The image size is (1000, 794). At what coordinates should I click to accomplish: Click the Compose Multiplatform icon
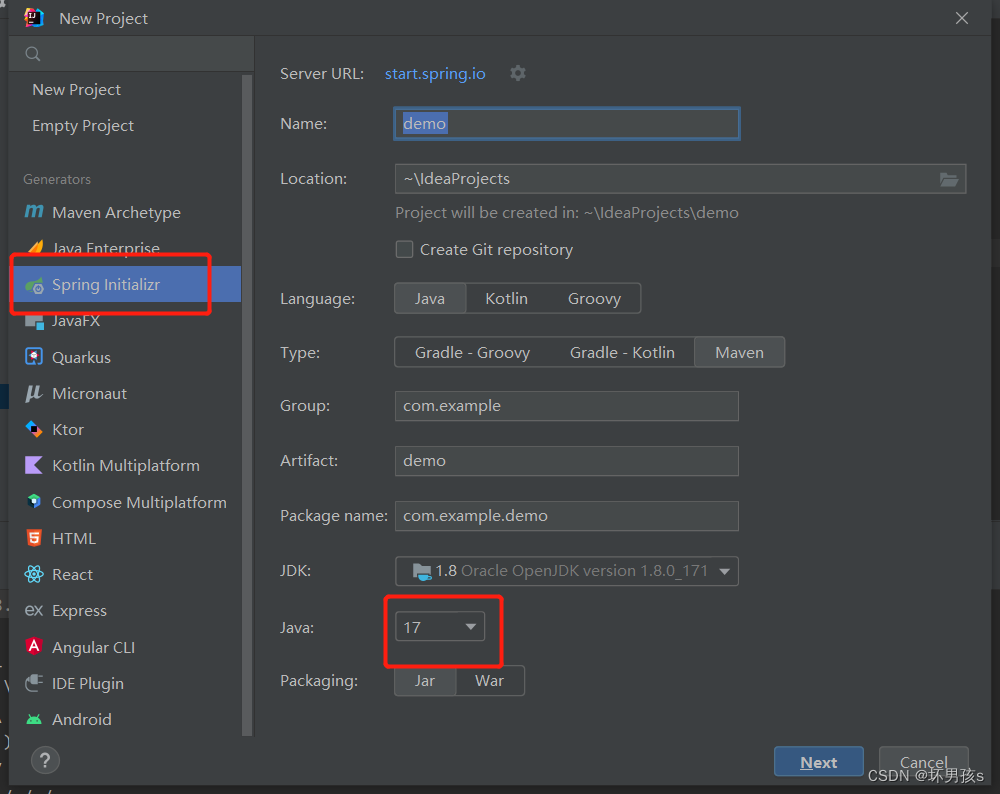pyautogui.click(x=34, y=502)
